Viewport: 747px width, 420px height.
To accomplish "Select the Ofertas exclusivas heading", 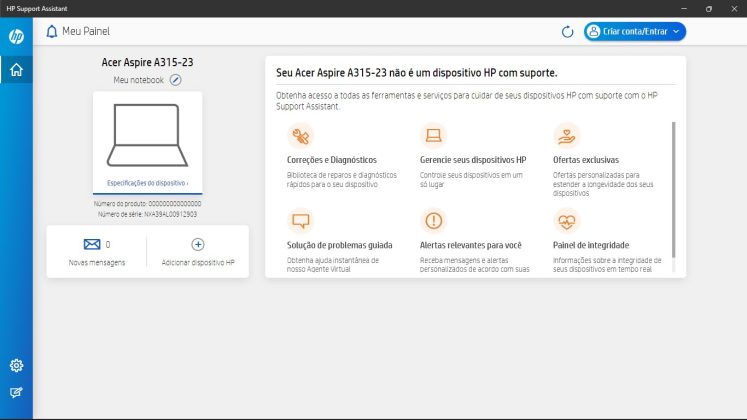I will [x=586, y=160].
